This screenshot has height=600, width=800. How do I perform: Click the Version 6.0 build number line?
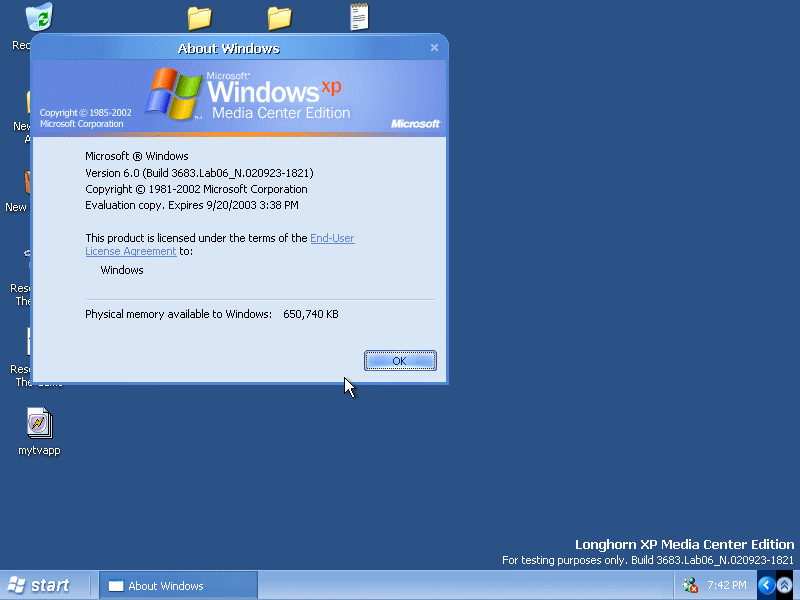click(199, 173)
